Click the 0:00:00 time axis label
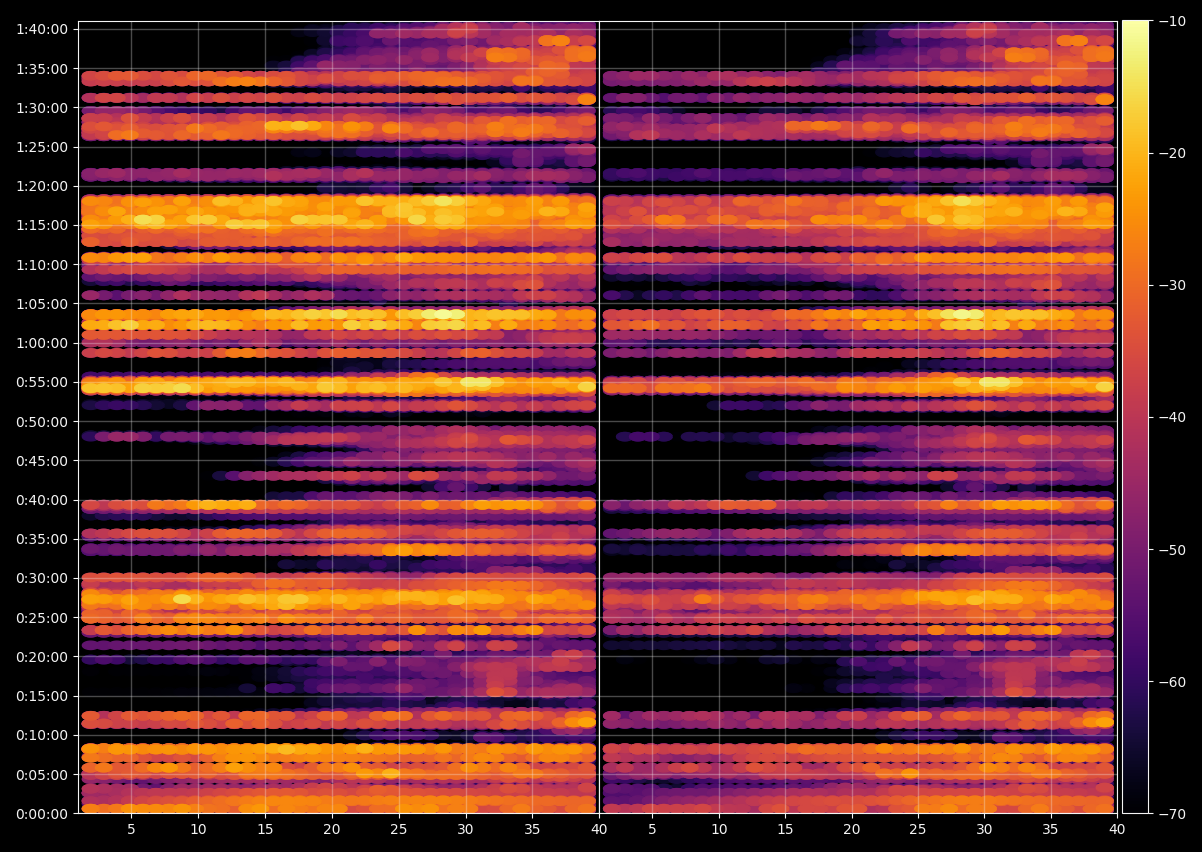Image resolution: width=1202 pixels, height=852 pixels. click(x=42, y=814)
